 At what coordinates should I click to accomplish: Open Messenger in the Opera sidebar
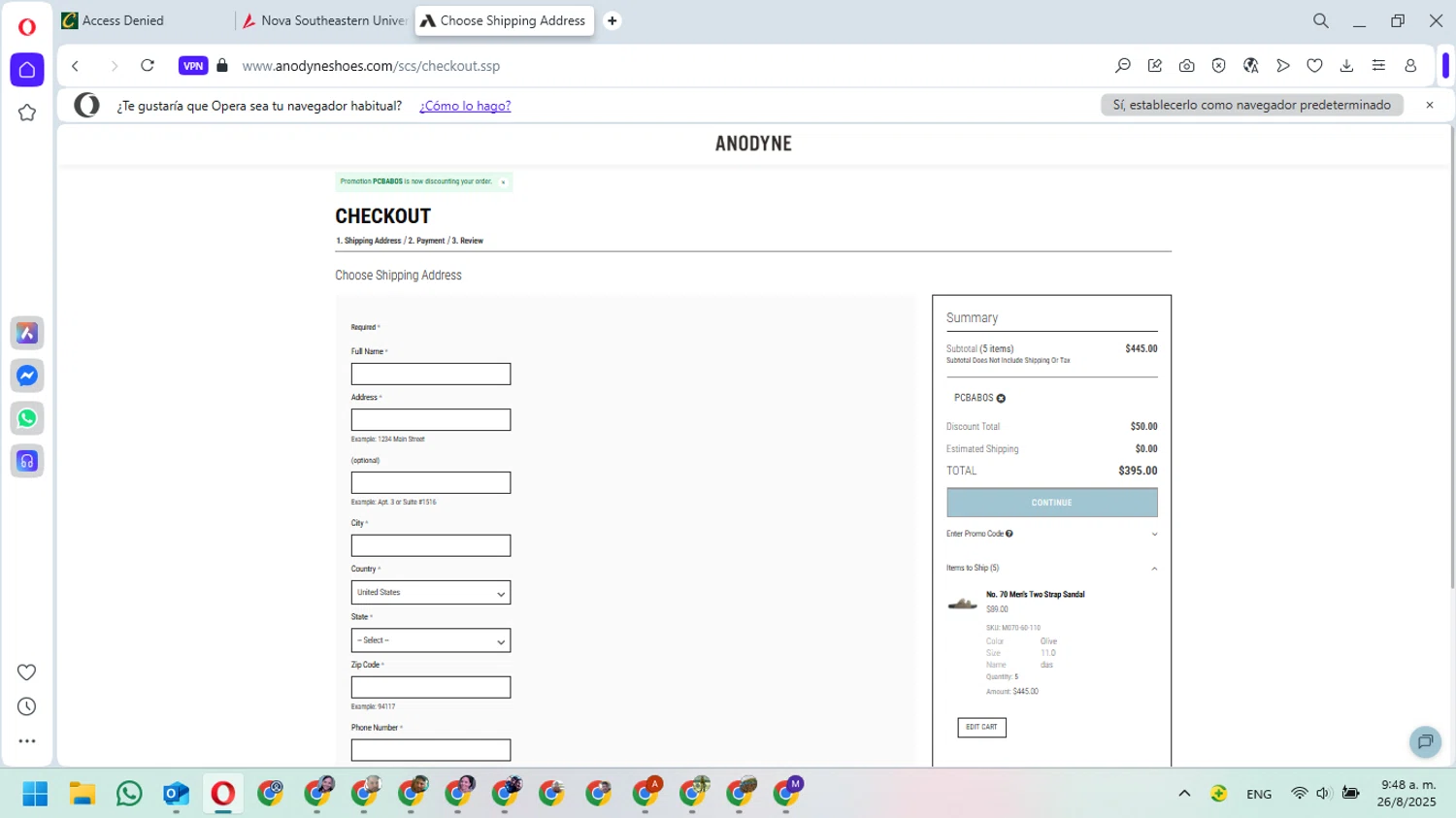[x=27, y=376]
